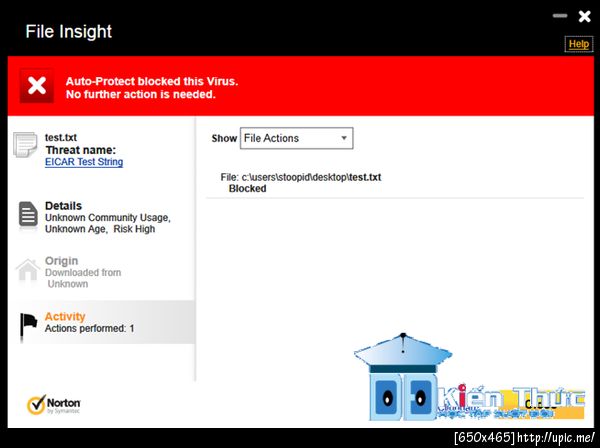Screen dimensions: 600x448
Task: Open the Show File Actions dropdown
Action: 297,138
